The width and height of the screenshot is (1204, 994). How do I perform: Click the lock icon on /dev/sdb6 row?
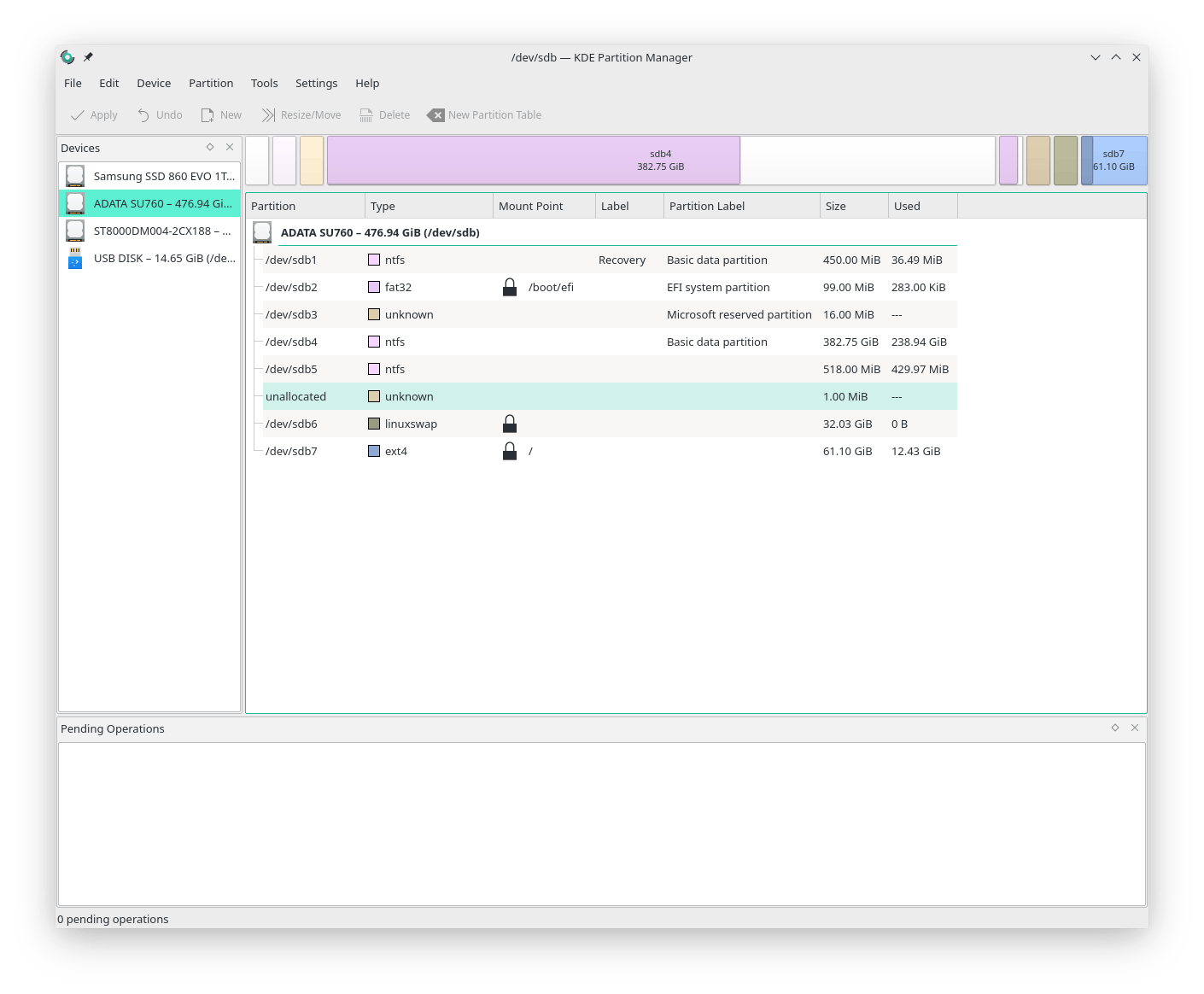(x=510, y=424)
